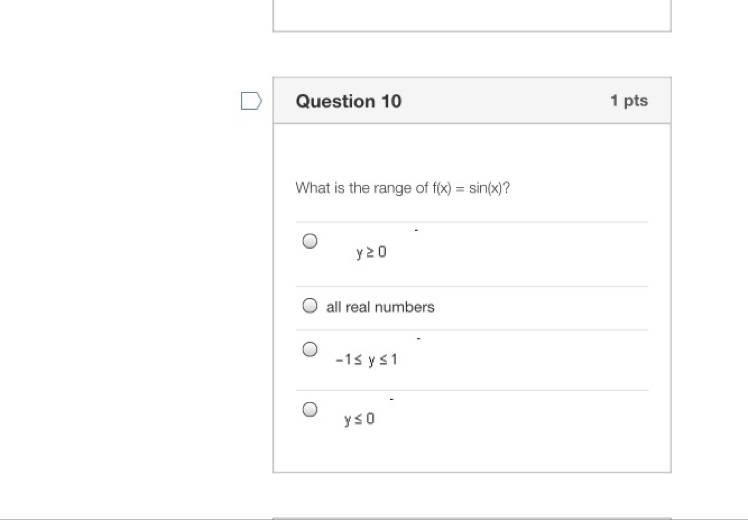Click the 'y ≤ 0' answer text
The height and width of the screenshot is (520, 748).
[x=359, y=420]
